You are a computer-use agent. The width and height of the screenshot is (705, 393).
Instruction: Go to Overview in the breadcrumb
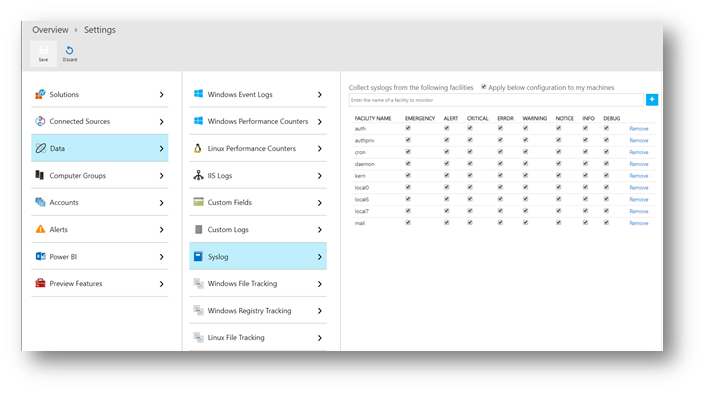click(50, 30)
